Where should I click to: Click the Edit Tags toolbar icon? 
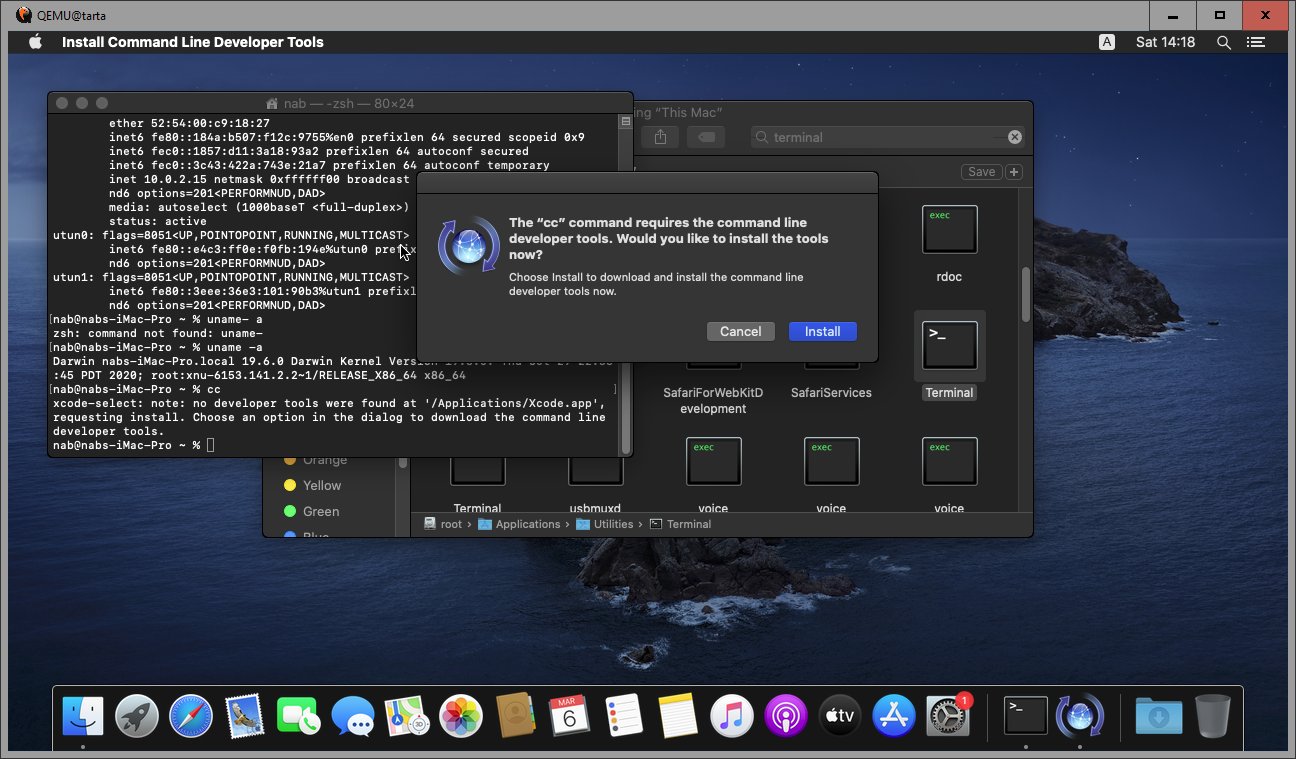(x=705, y=137)
